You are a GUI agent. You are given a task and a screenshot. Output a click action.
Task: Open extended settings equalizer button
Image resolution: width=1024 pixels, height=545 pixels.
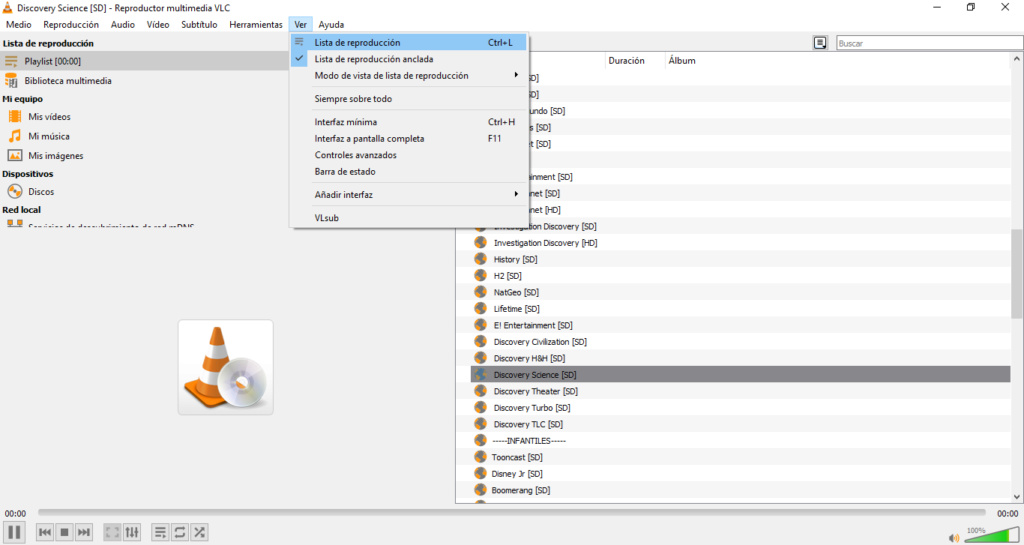click(132, 532)
